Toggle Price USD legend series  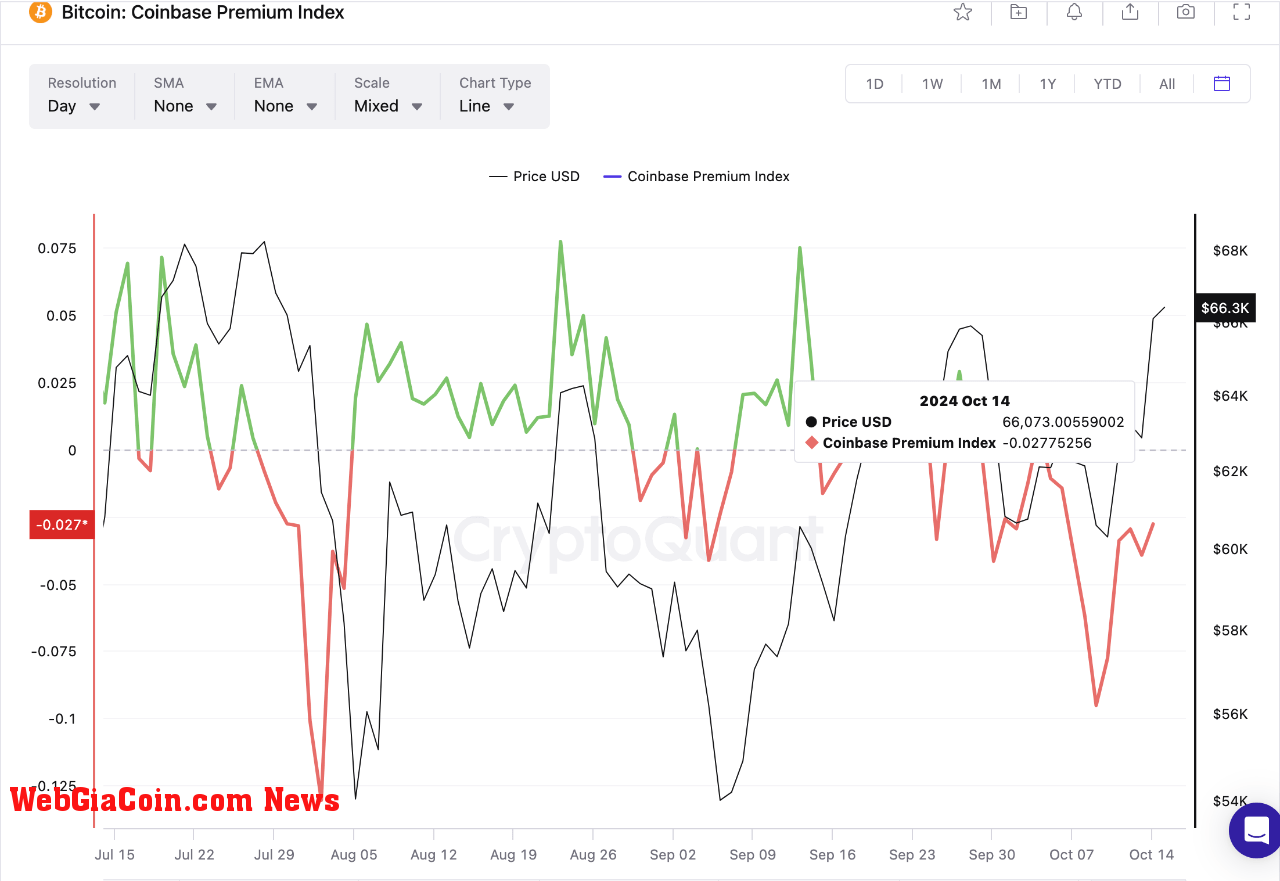coord(534,176)
